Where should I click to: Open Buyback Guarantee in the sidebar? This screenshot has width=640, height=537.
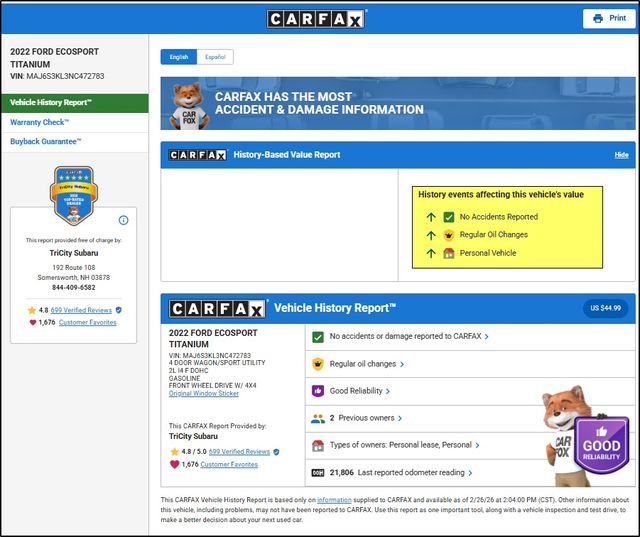click(46, 142)
